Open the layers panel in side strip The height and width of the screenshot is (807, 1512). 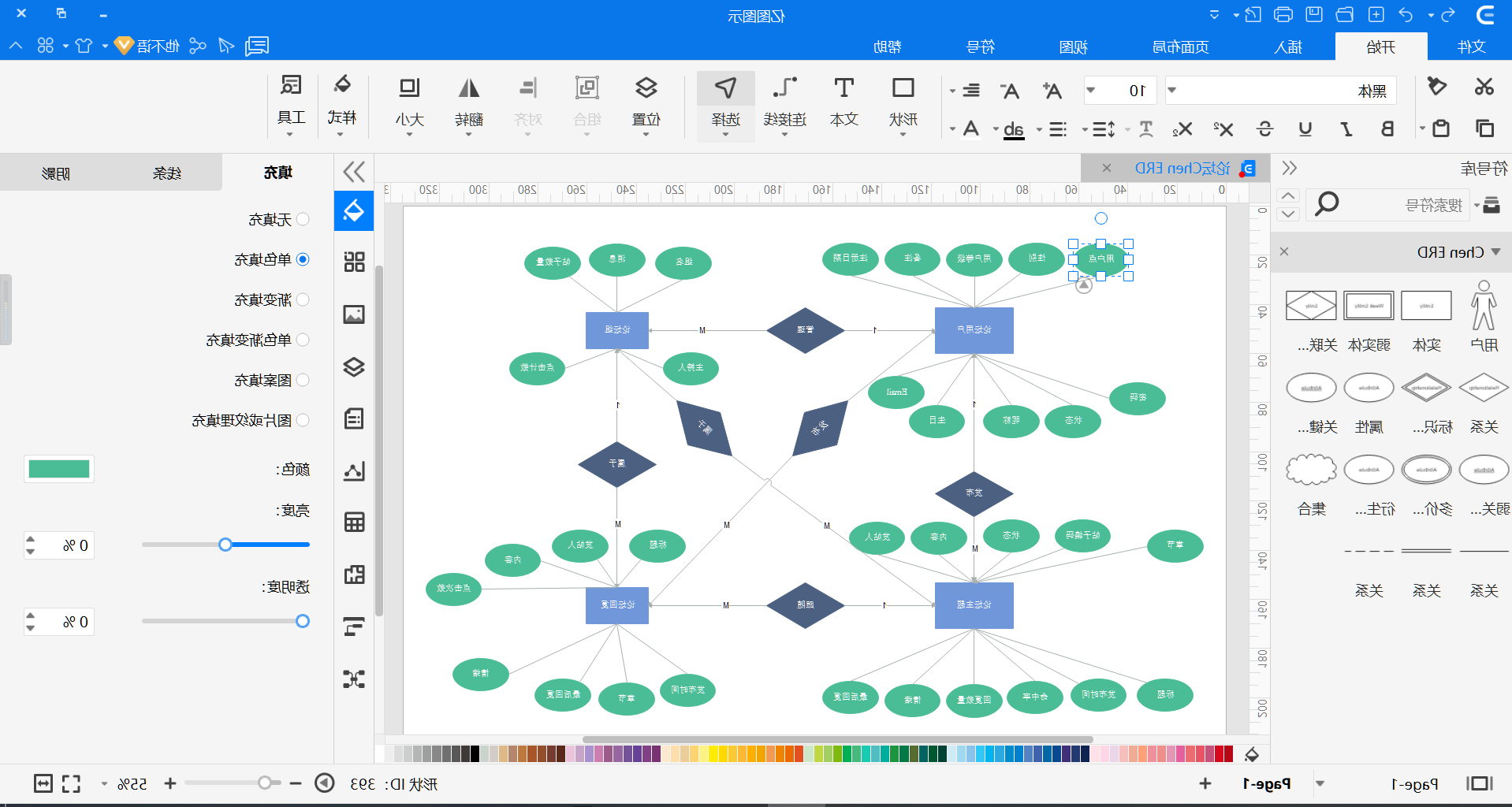[x=354, y=366]
